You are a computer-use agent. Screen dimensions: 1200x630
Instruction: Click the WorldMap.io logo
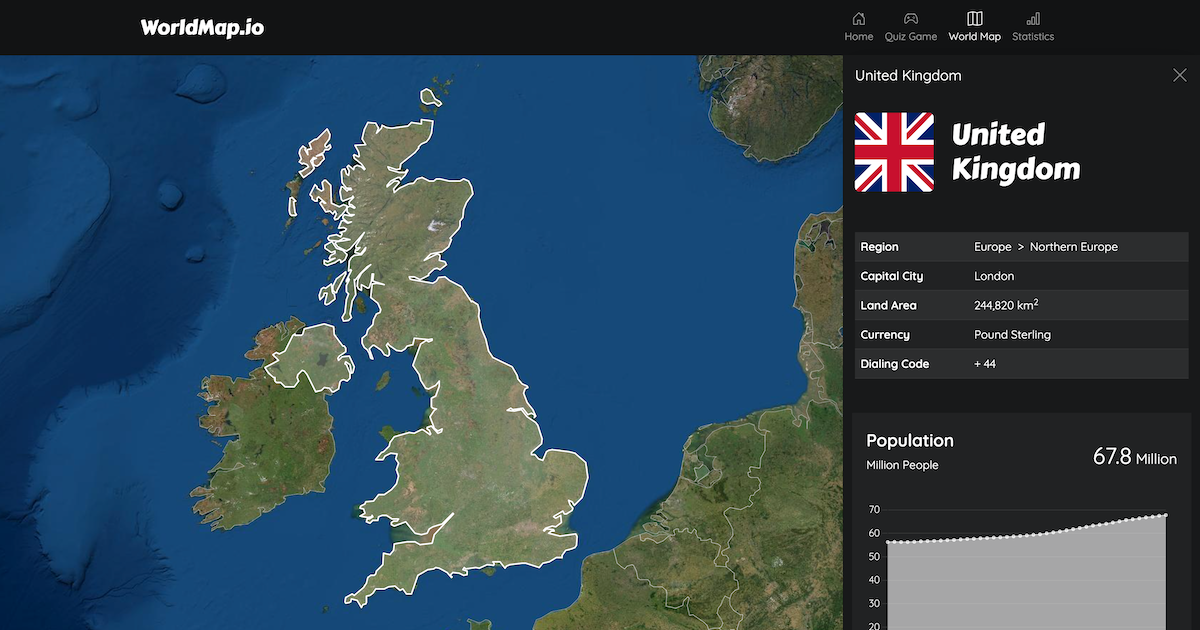coord(203,27)
